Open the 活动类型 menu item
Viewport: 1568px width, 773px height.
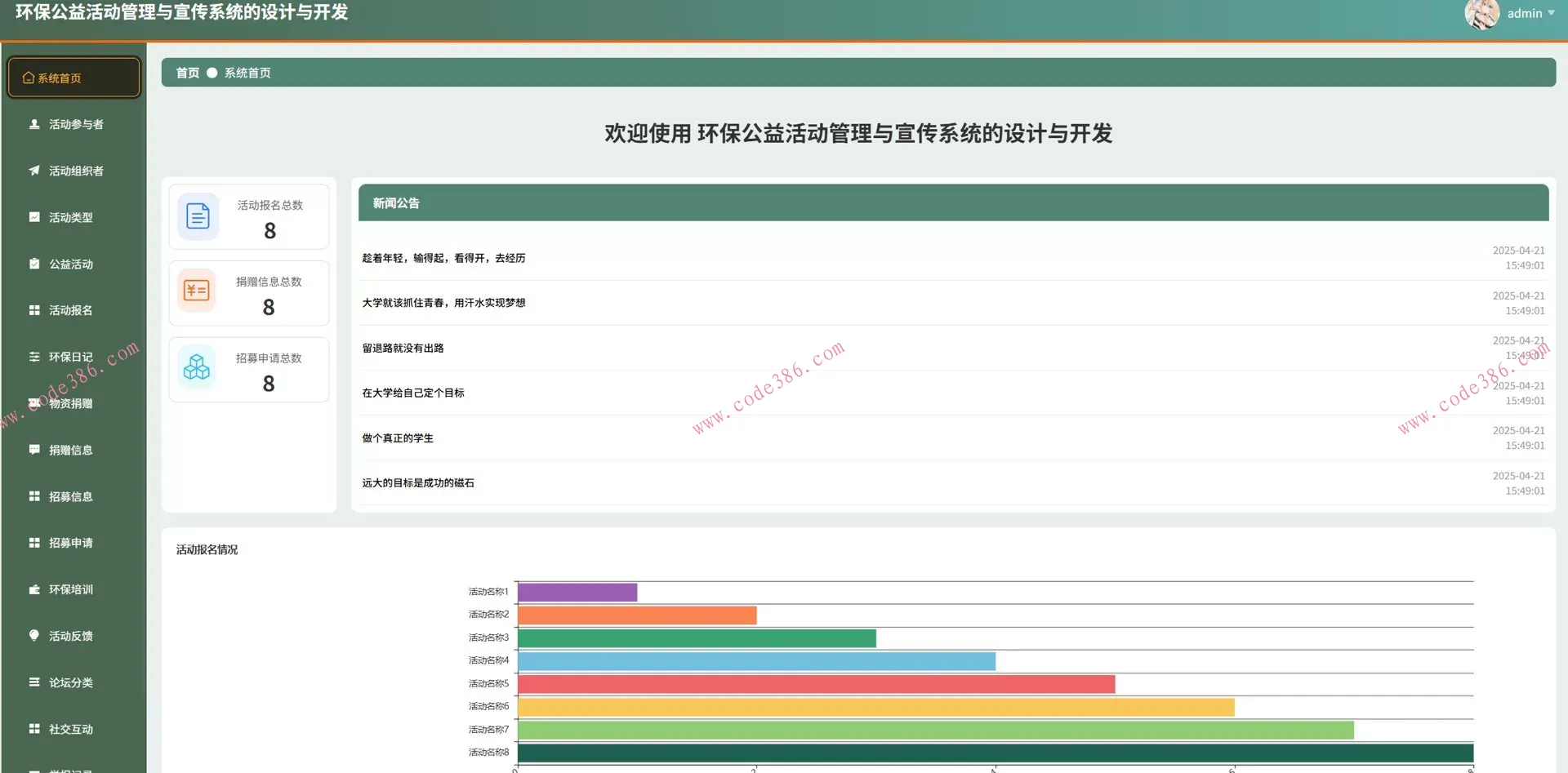pyautogui.click(x=71, y=217)
